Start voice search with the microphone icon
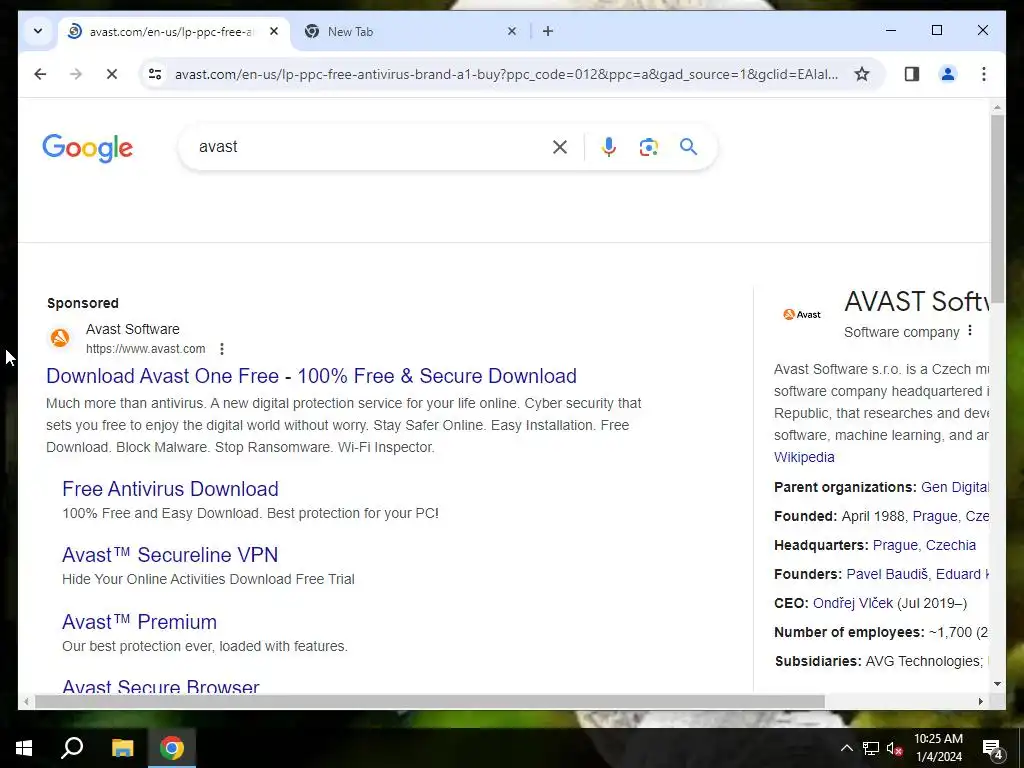This screenshot has height=768, width=1024. [x=609, y=147]
